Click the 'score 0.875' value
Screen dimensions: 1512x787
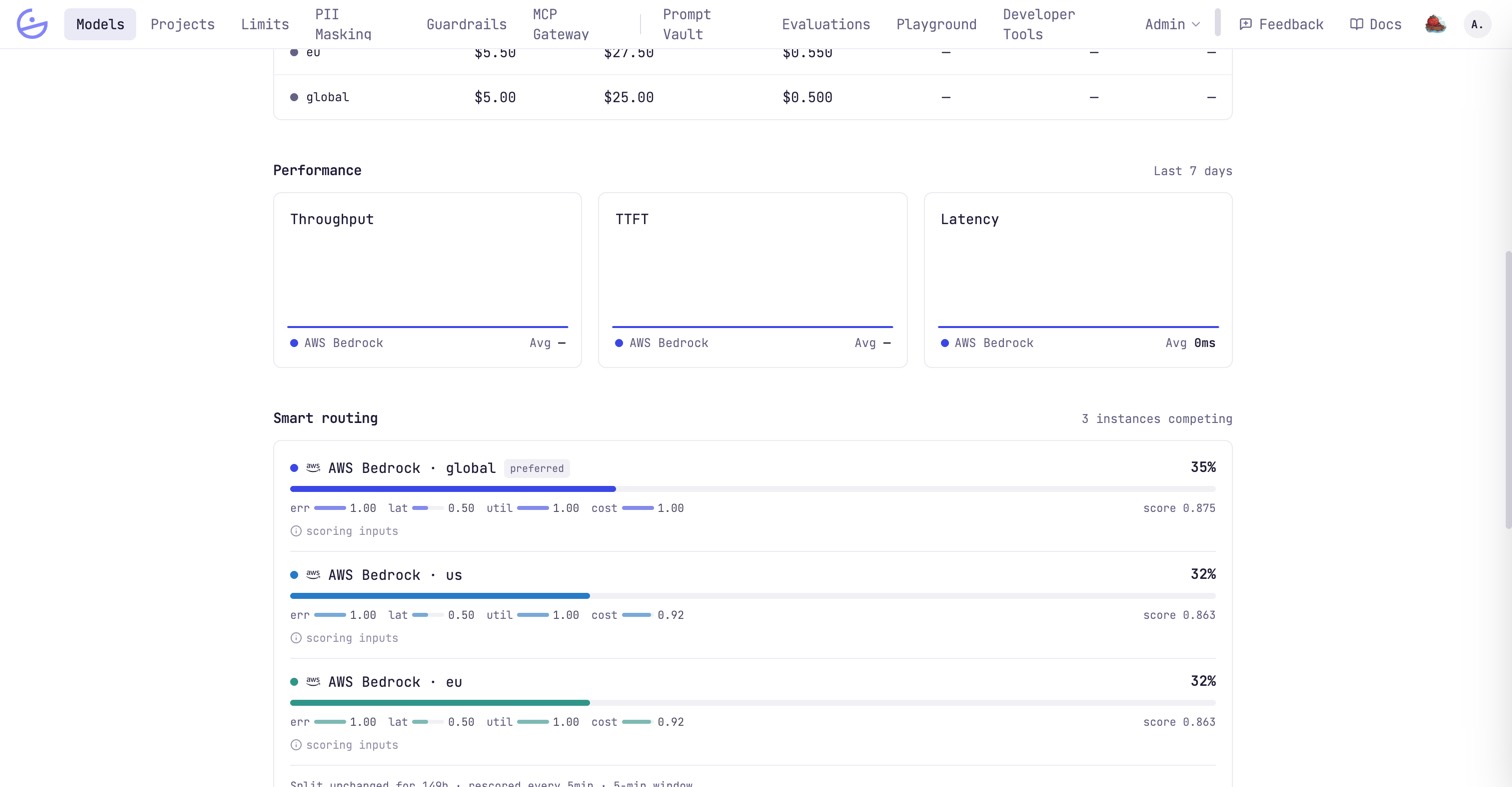click(x=1180, y=508)
